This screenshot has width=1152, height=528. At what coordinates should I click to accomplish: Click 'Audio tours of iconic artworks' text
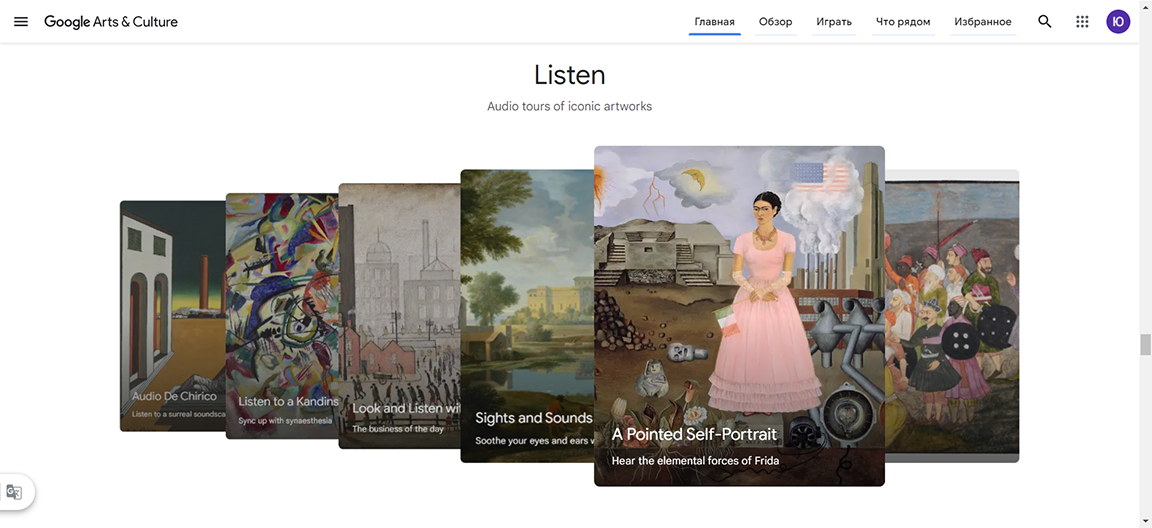[x=569, y=106]
